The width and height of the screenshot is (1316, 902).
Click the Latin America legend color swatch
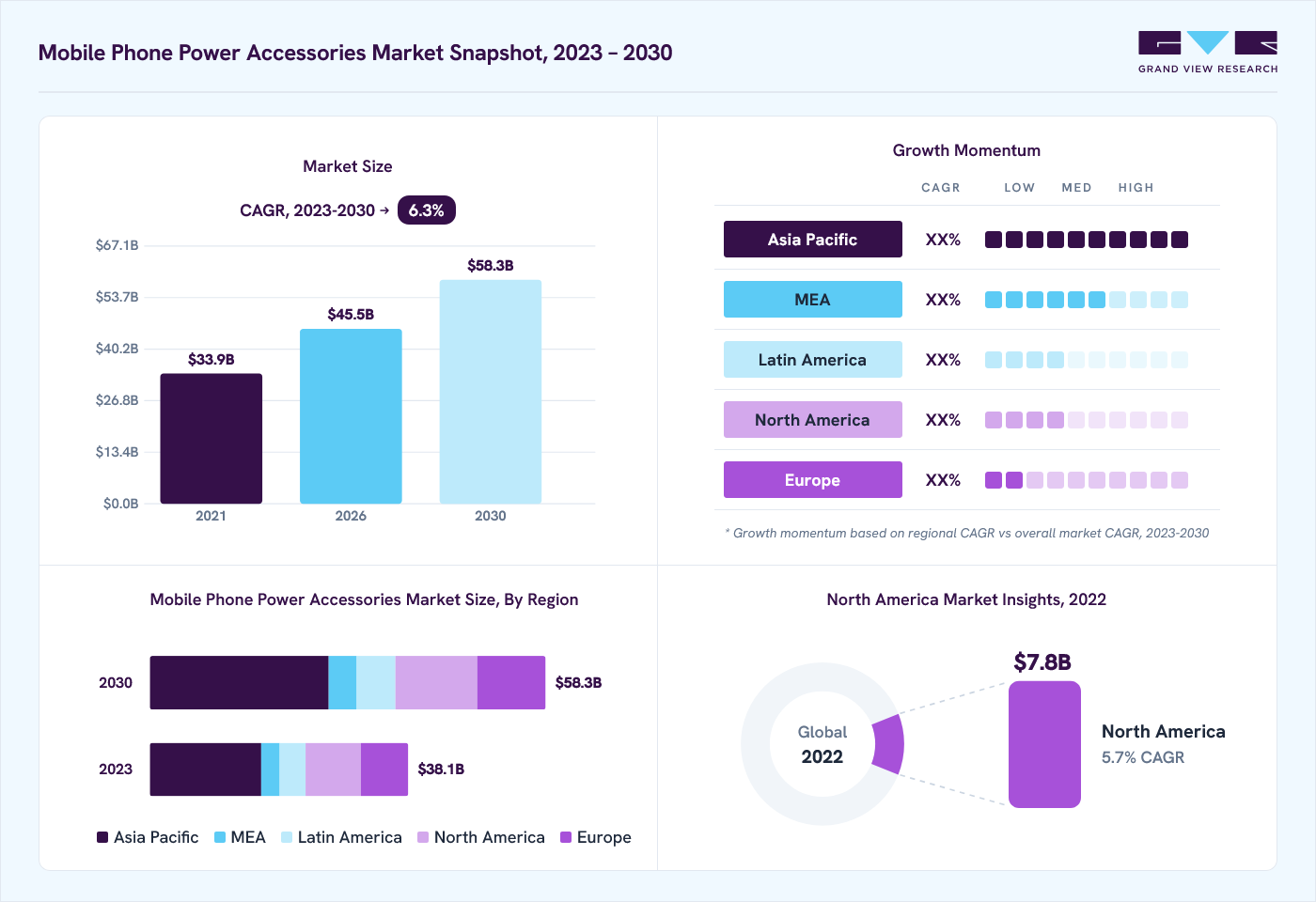click(287, 837)
